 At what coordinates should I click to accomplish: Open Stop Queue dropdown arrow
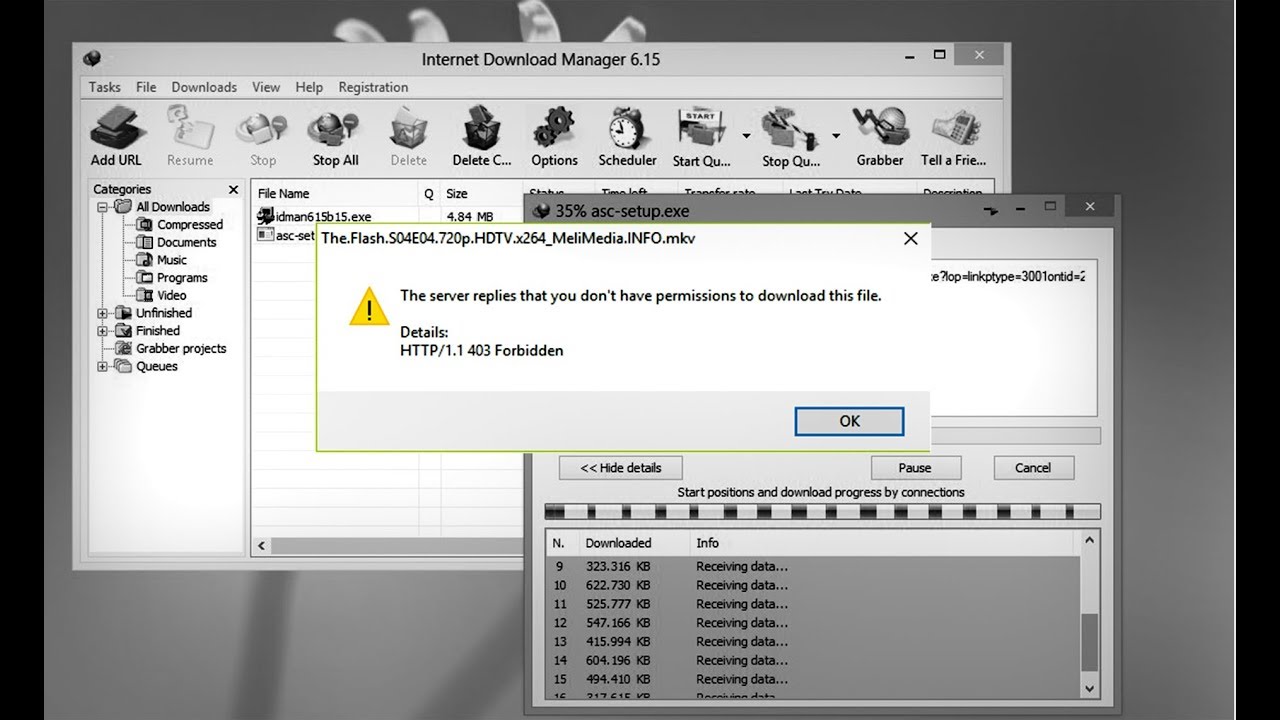click(x=836, y=135)
